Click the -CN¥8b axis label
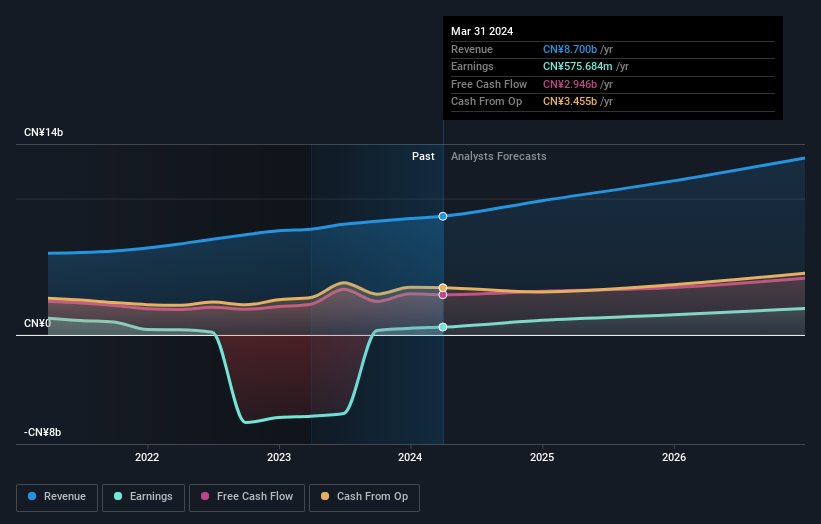Screen dimensions: 821x524 [x=42, y=432]
